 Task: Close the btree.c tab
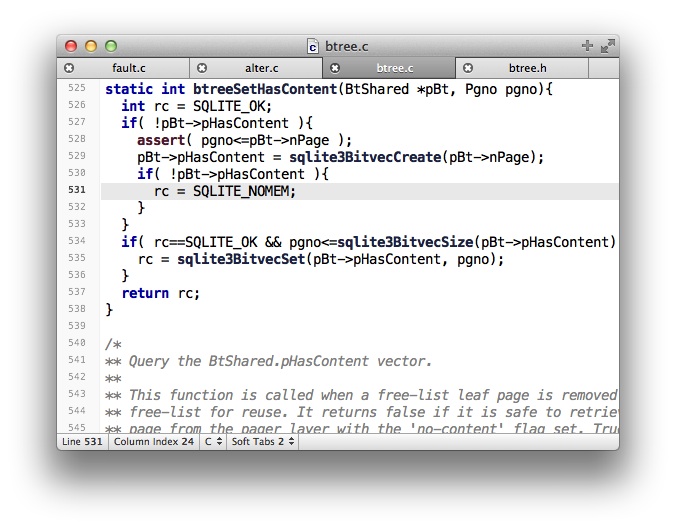335,68
